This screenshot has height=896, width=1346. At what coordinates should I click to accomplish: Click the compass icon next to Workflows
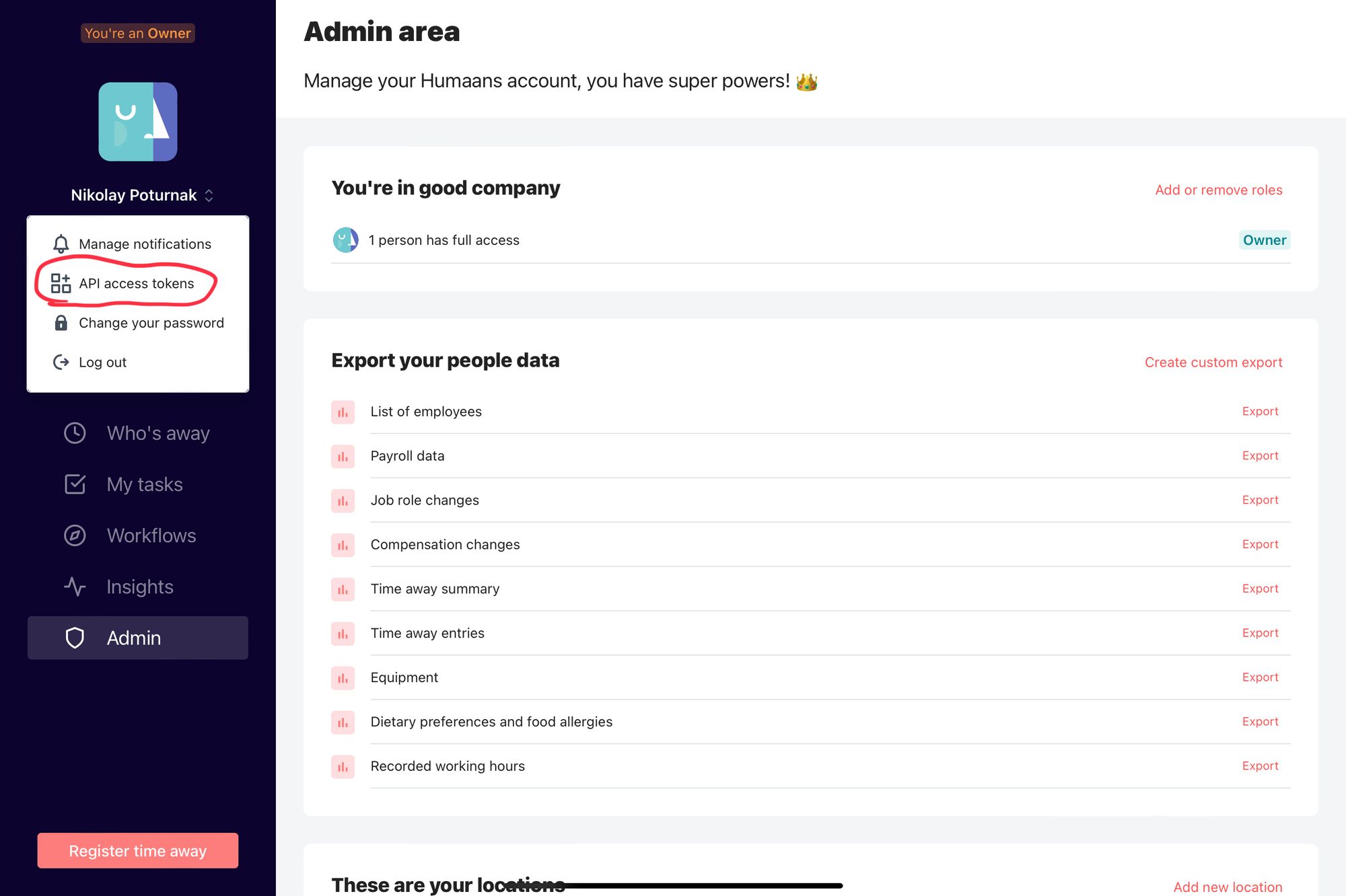(x=75, y=535)
